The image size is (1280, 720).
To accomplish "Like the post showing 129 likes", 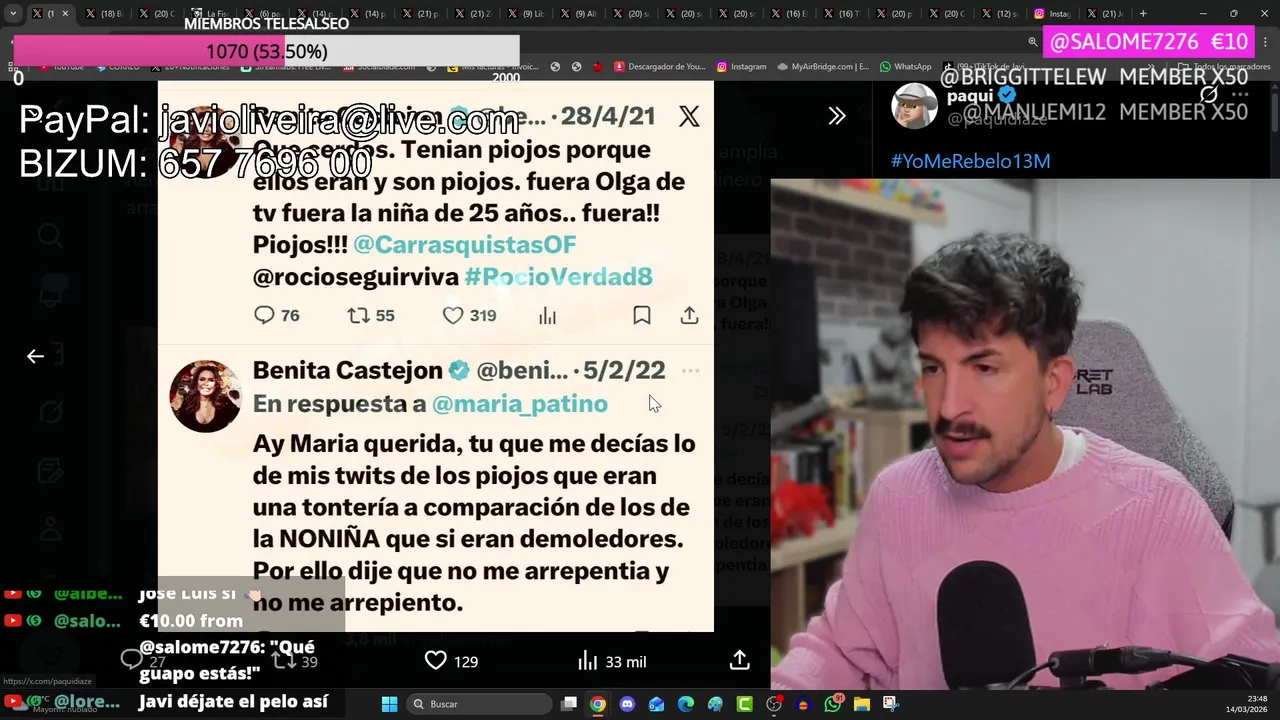I will (x=436, y=661).
